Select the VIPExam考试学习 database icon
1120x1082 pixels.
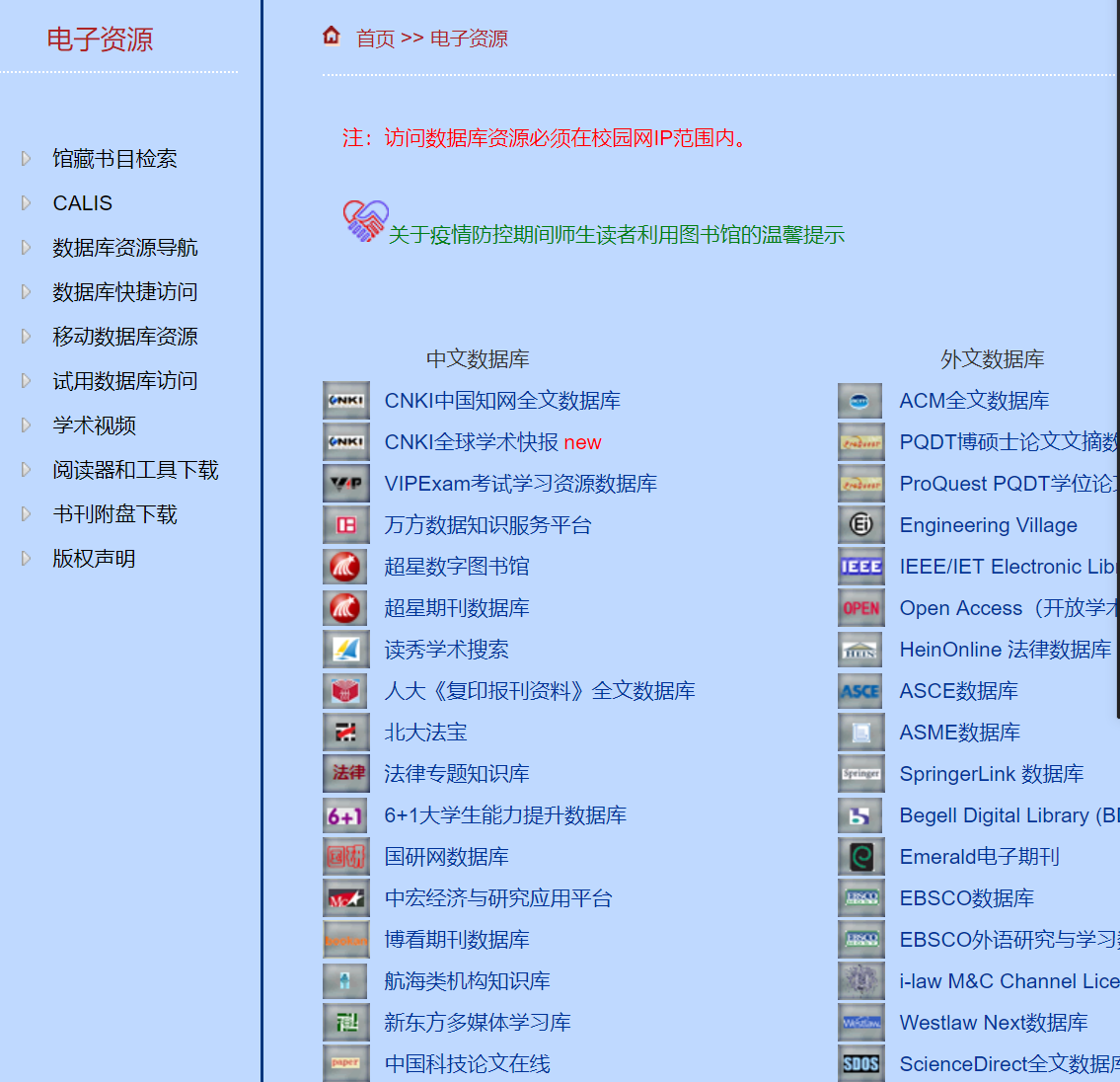[x=346, y=483]
